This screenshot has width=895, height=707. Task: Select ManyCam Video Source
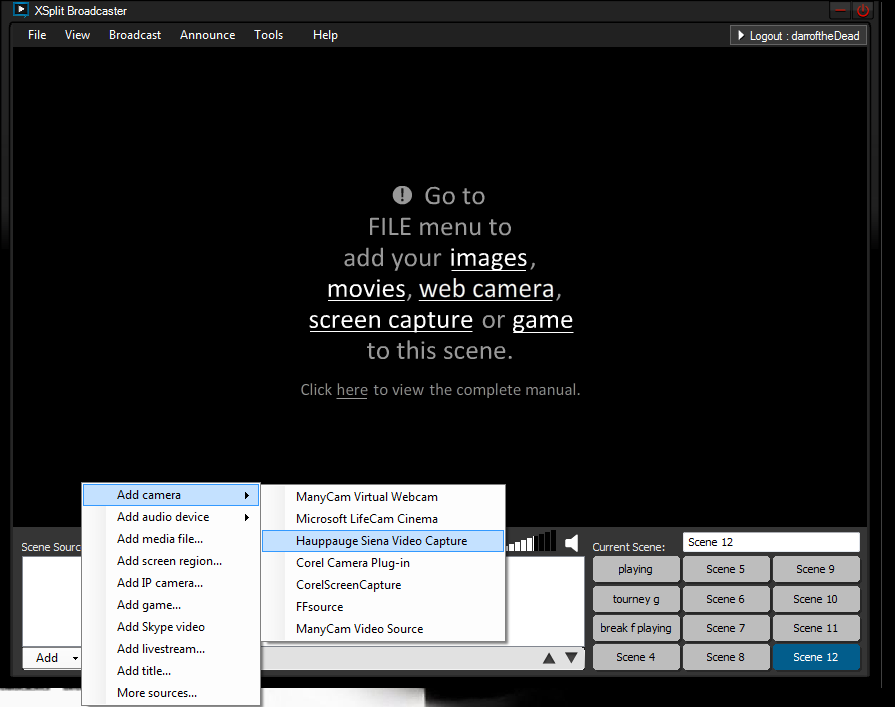(x=383, y=629)
